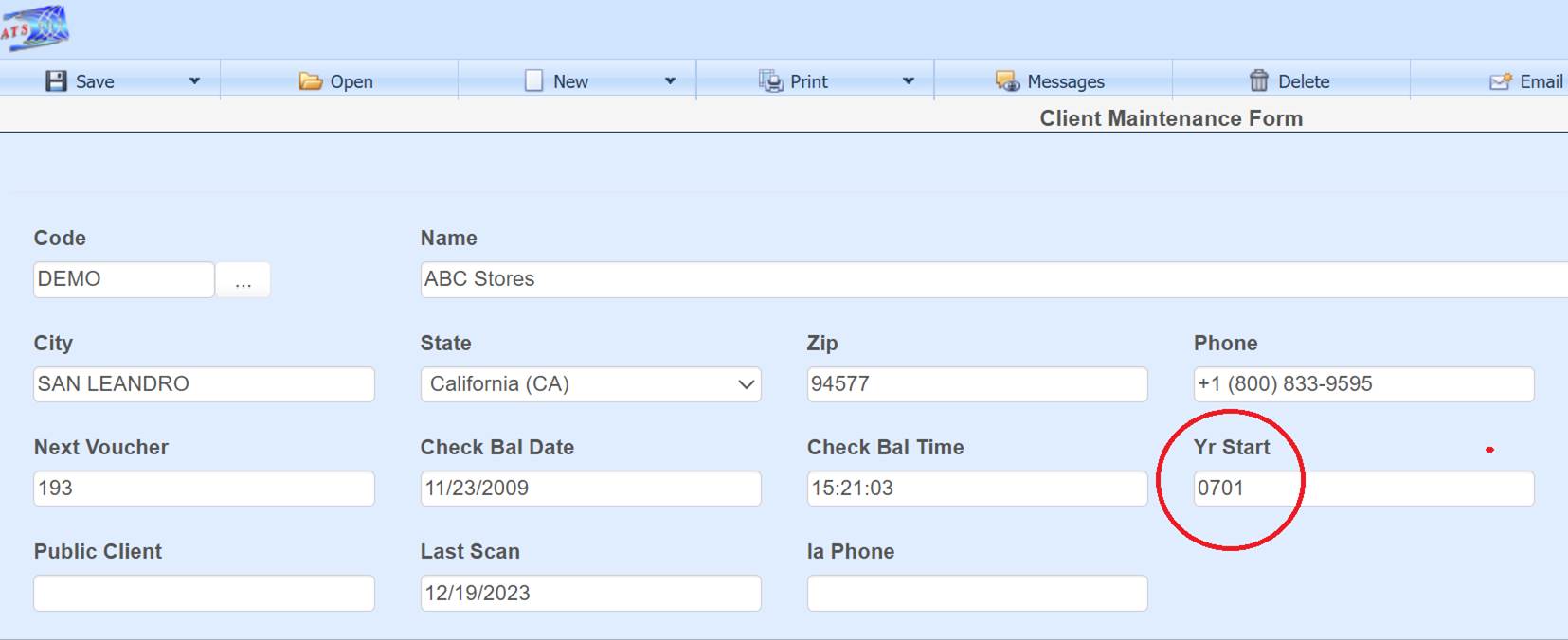Expand the Print dropdown arrow
Viewport: 1568px width, 640px height.
tap(908, 81)
